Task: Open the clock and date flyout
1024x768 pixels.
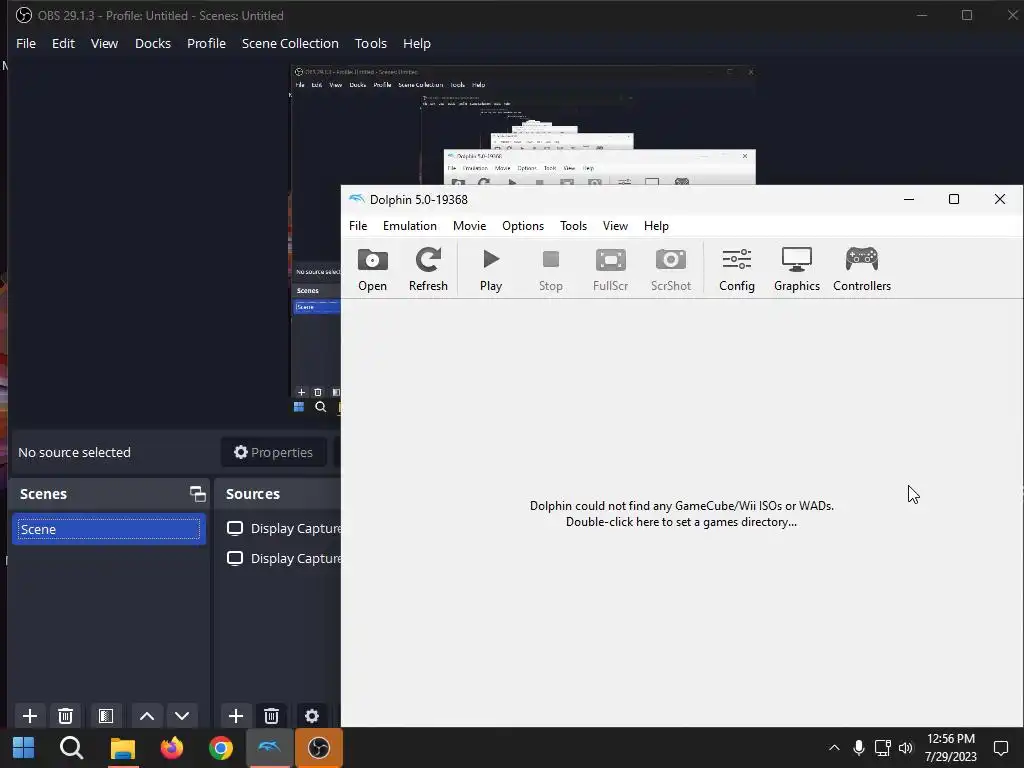Action: point(951,748)
